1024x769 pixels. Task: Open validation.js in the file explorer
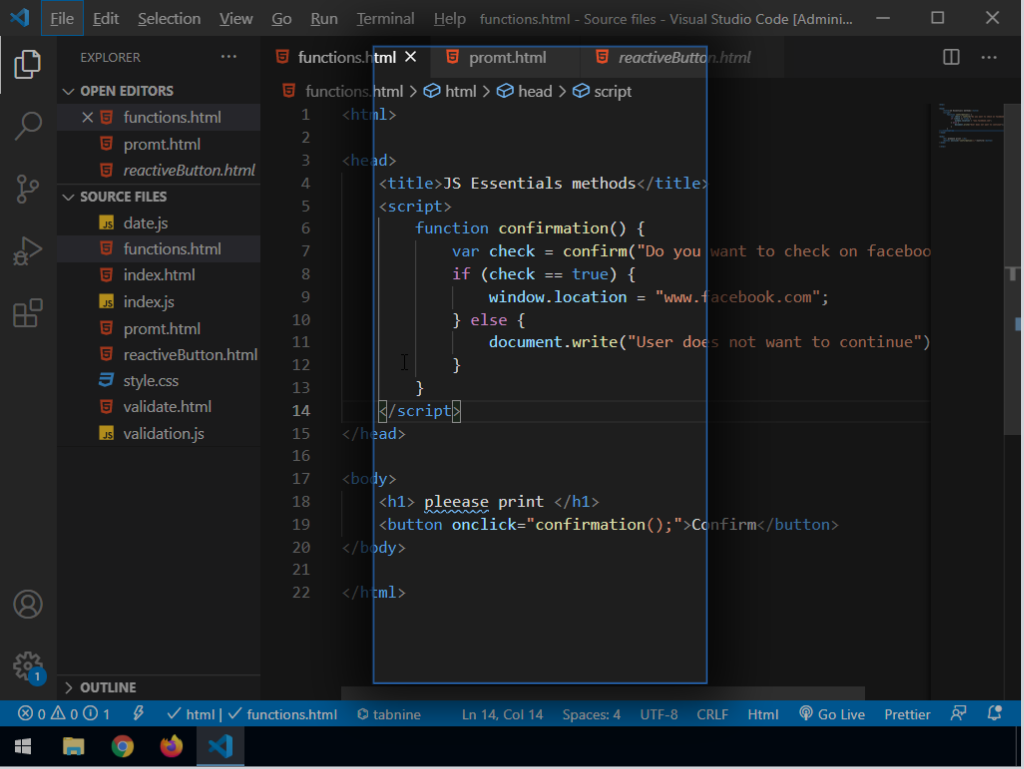click(x=163, y=433)
